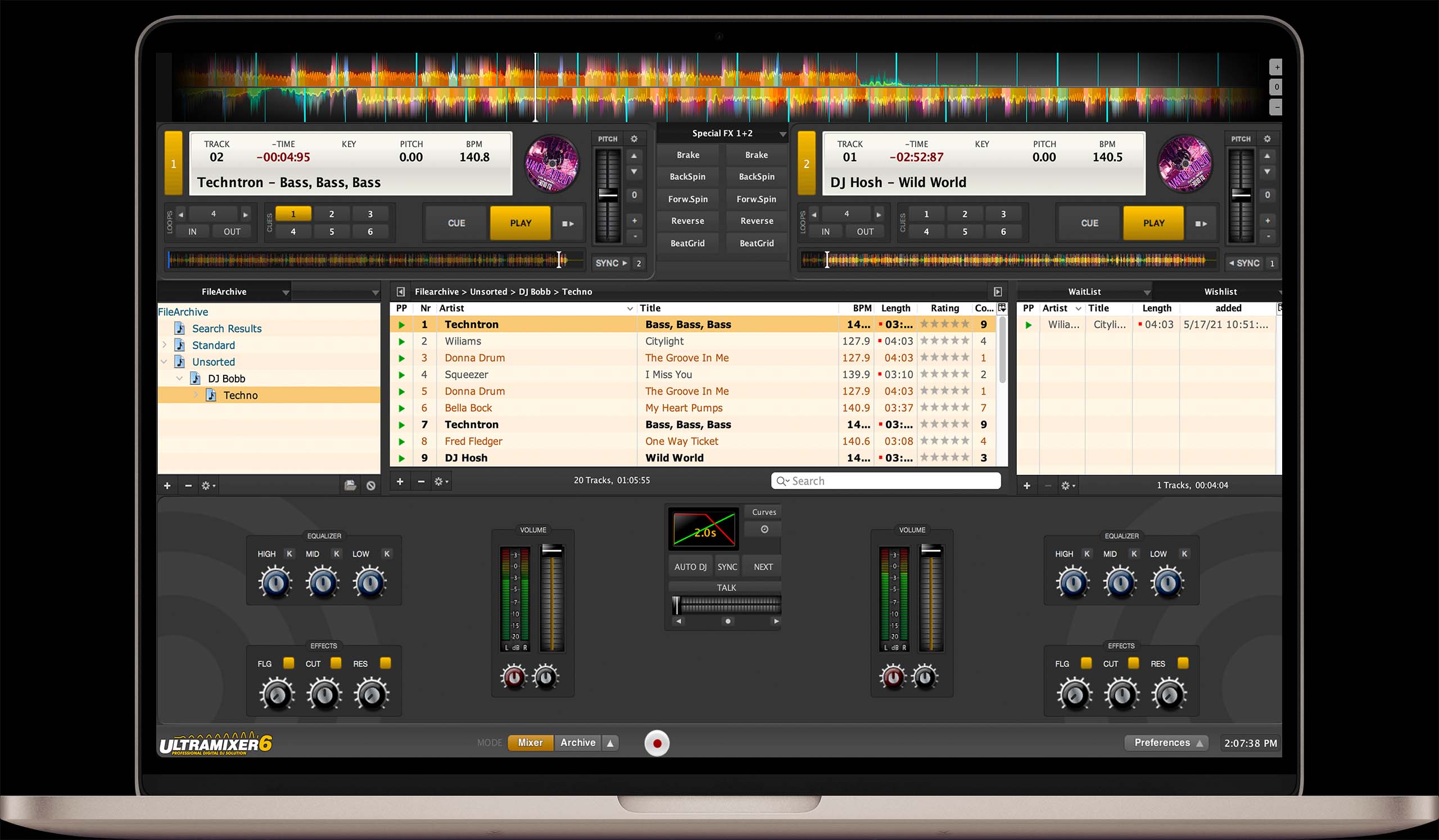Toggle PLAY on Deck 2

click(x=1153, y=222)
